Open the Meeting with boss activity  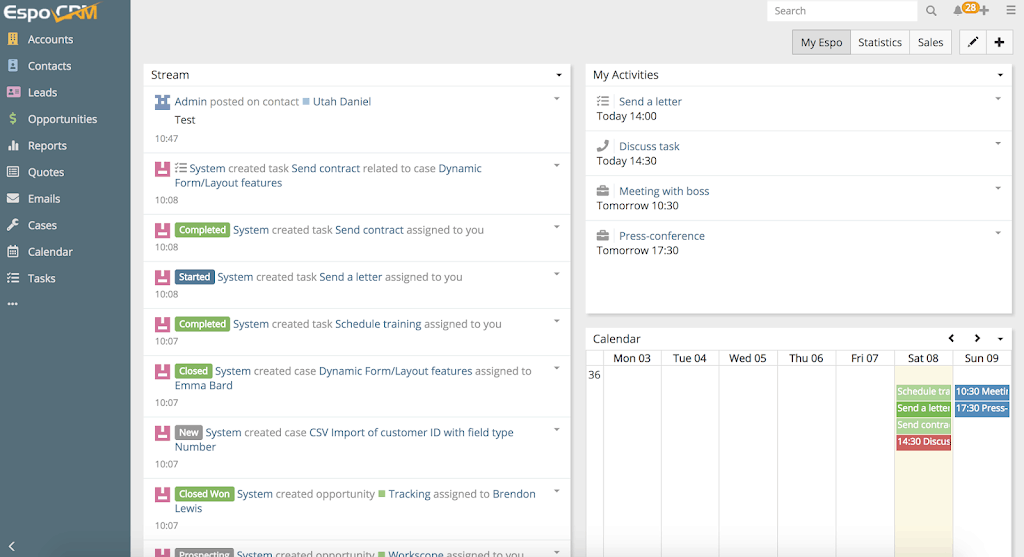pos(663,191)
